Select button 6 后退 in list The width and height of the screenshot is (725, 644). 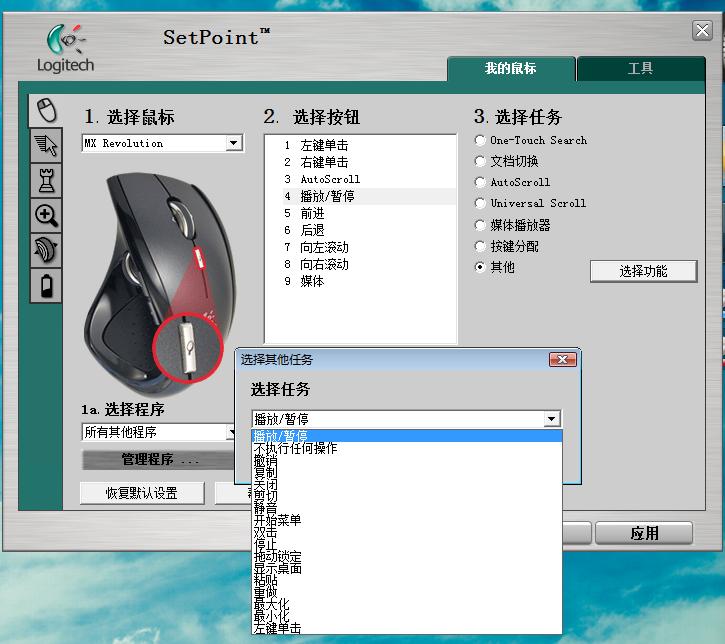pos(369,230)
